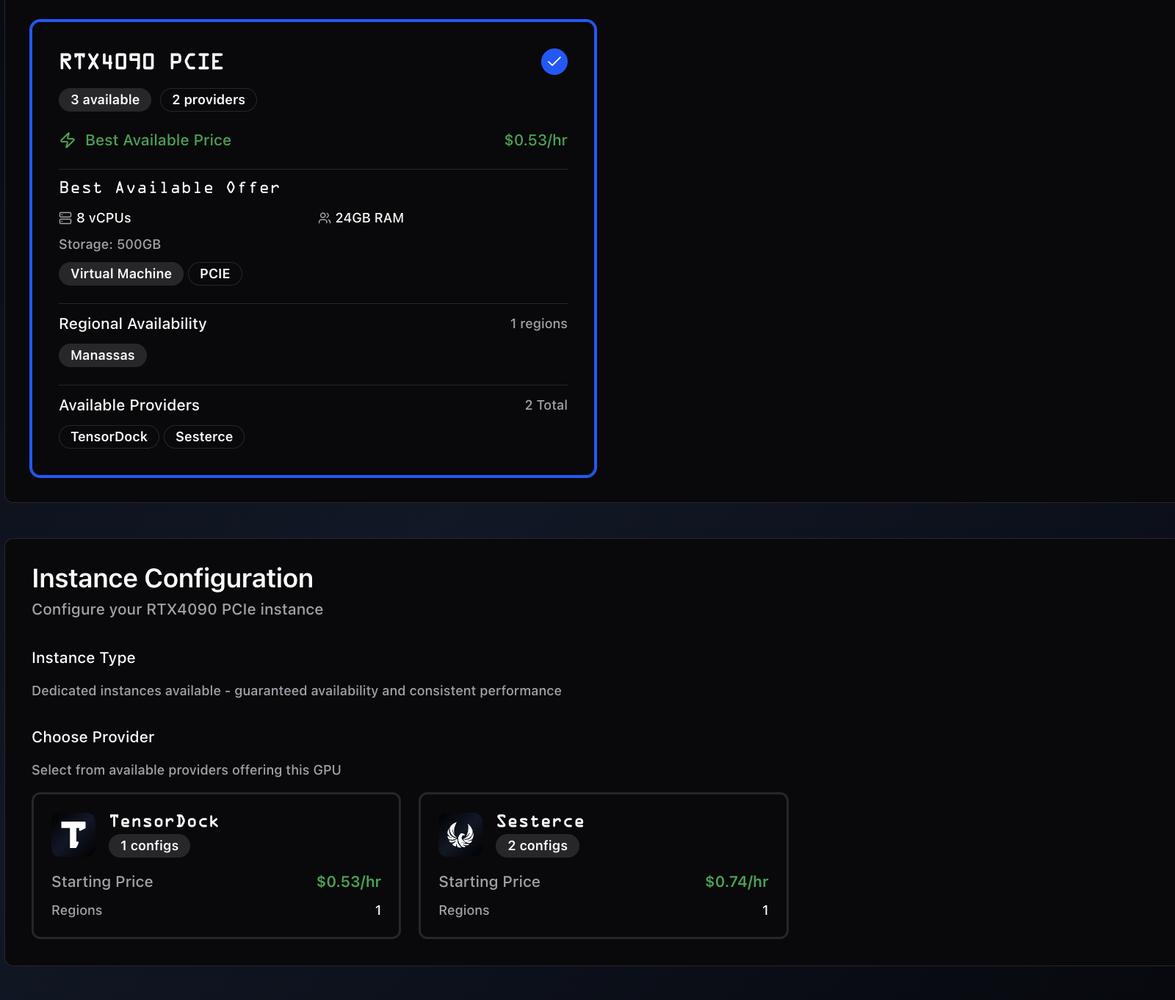The width and height of the screenshot is (1175, 1000).
Task: Click the '1 configs' badge for TensorDock
Action: pyautogui.click(x=149, y=846)
